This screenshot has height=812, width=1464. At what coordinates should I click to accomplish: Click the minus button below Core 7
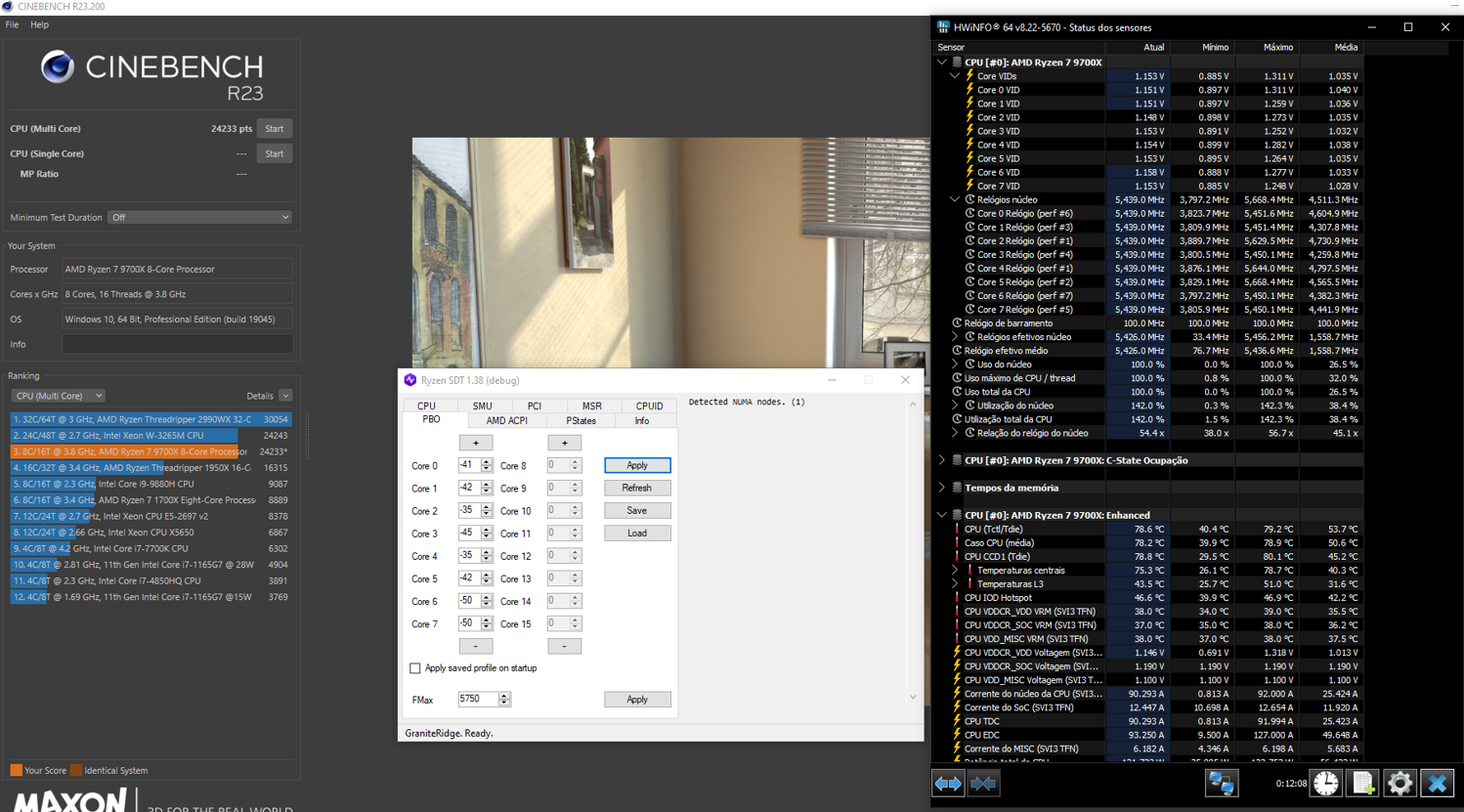[x=476, y=646]
